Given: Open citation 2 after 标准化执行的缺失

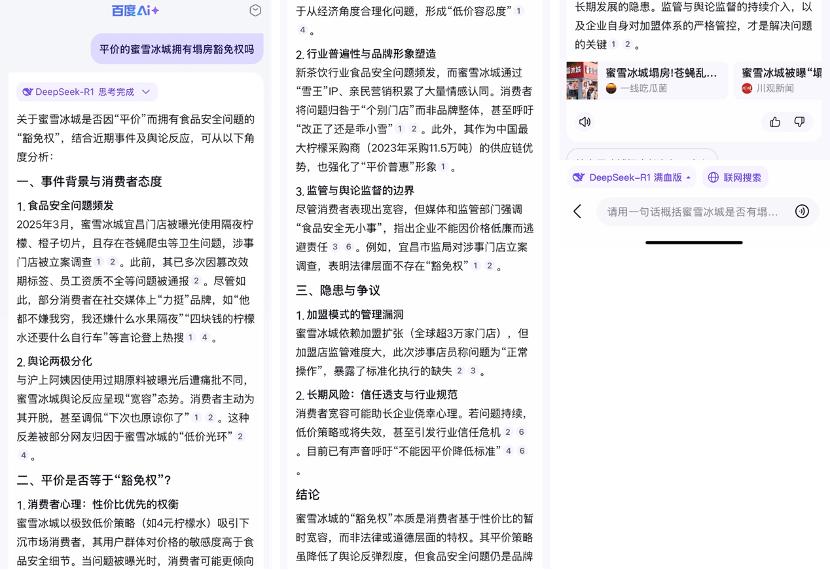Looking at the screenshot, I should point(459,370).
